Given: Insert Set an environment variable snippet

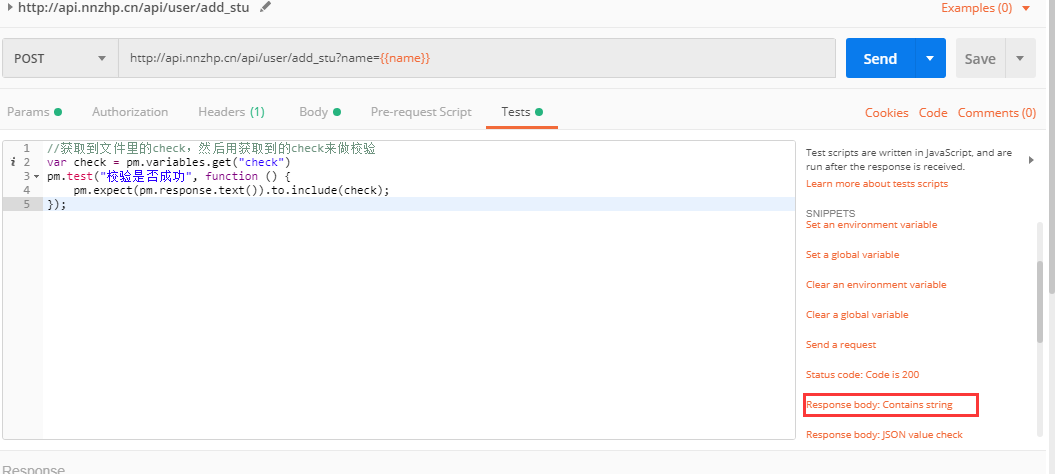Looking at the screenshot, I should pyautogui.click(x=871, y=225).
